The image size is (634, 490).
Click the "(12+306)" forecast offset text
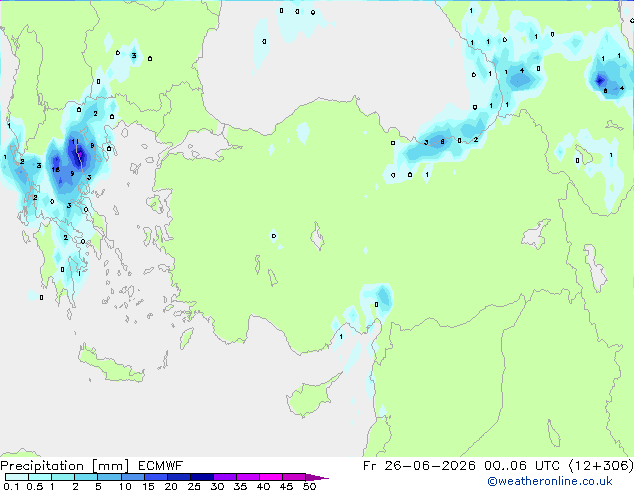[601, 466]
